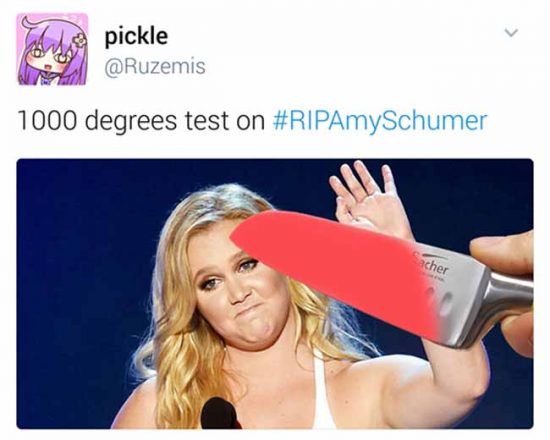Open the @Ruzemis handle profile
The height and width of the screenshot is (440, 550).
click(155, 66)
